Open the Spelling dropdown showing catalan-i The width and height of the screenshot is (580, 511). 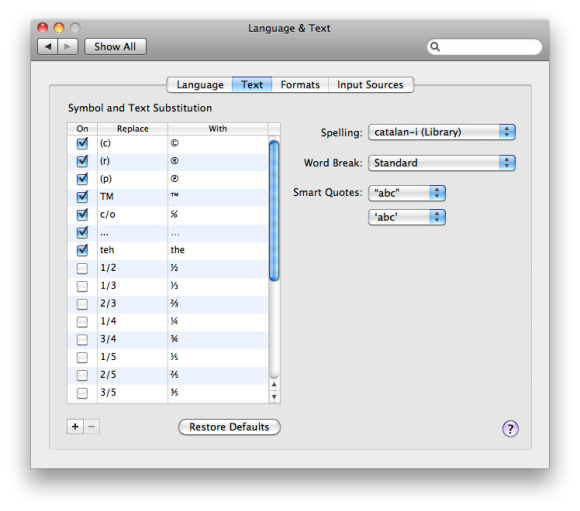point(442,132)
